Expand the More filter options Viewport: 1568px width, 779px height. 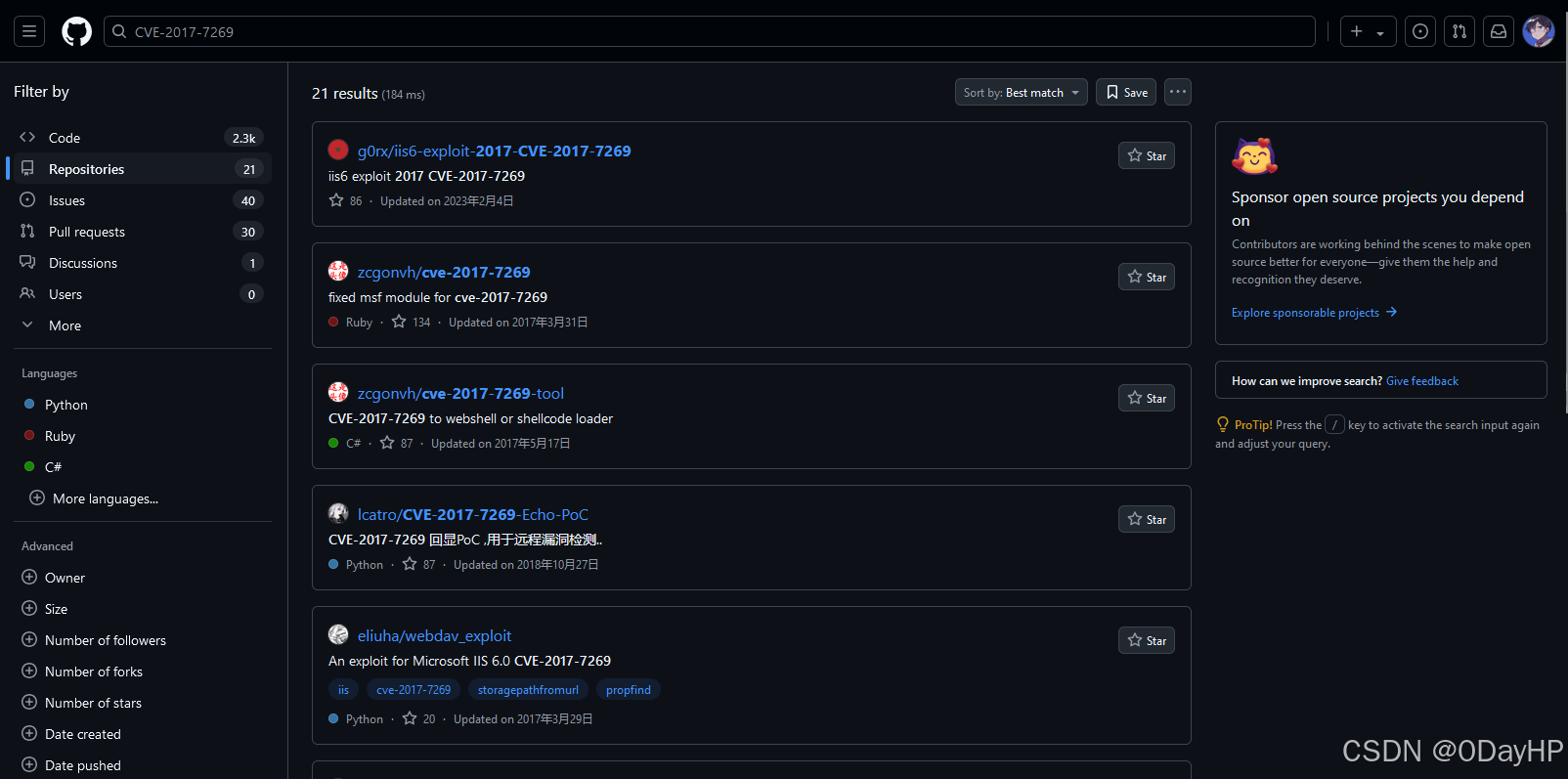pos(143,325)
